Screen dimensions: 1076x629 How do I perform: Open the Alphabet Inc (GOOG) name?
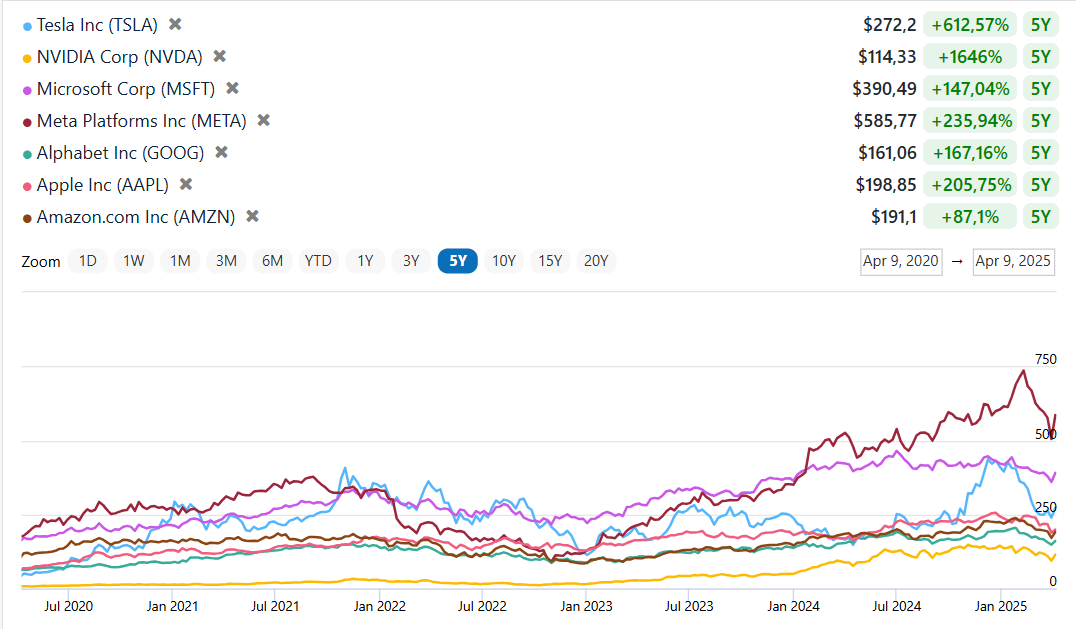click(x=121, y=152)
